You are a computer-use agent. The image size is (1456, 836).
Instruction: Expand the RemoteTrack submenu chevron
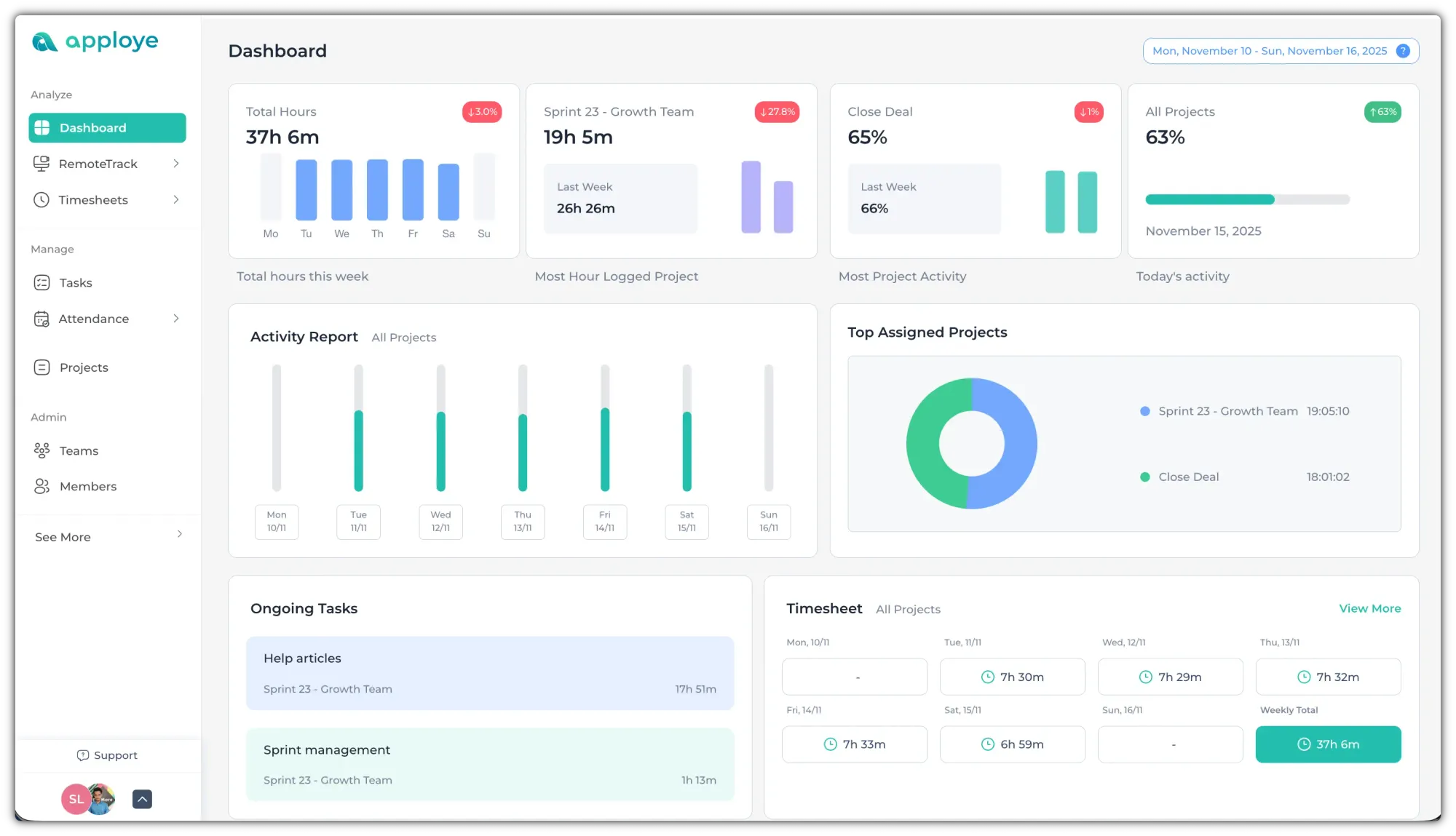click(x=176, y=164)
